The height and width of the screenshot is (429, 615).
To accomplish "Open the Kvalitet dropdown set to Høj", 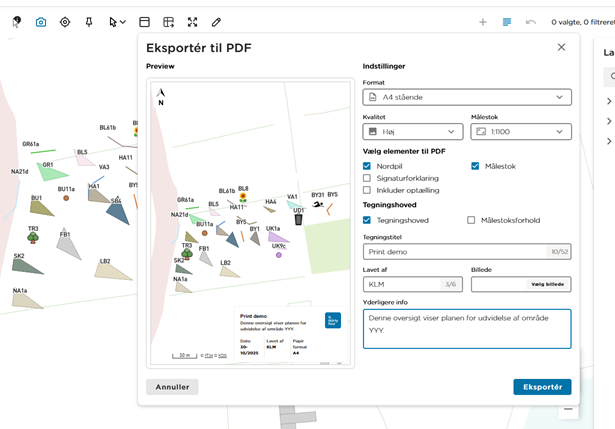I will (412, 131).
